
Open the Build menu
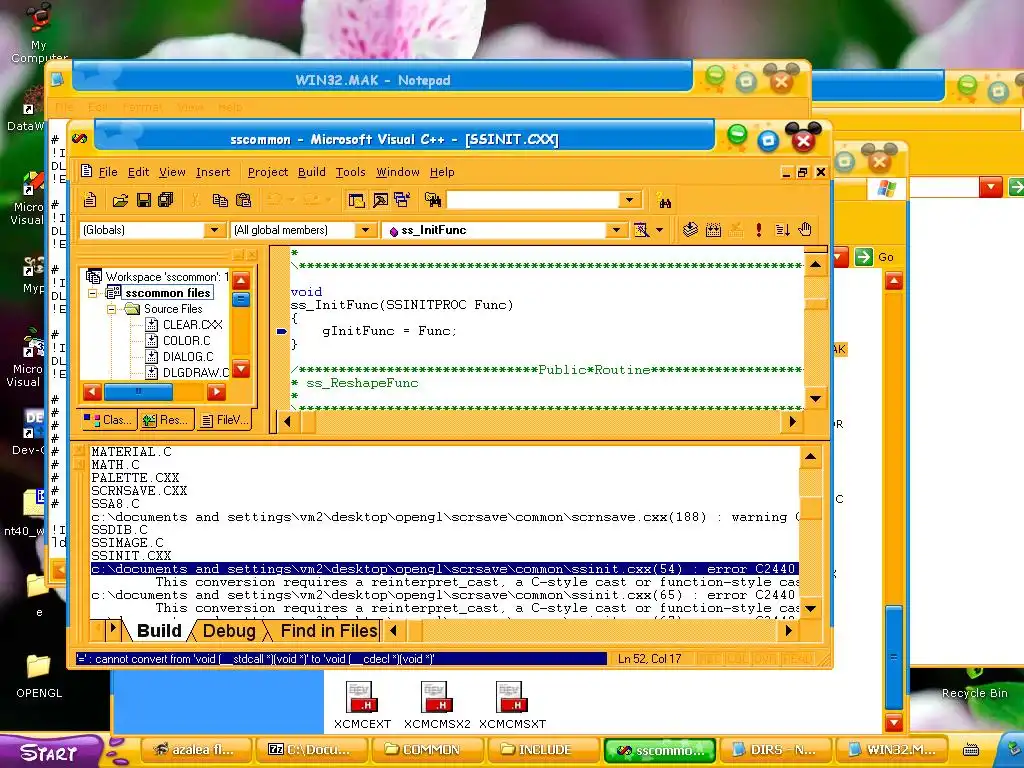pyautogui.click(x=312, y=172)
